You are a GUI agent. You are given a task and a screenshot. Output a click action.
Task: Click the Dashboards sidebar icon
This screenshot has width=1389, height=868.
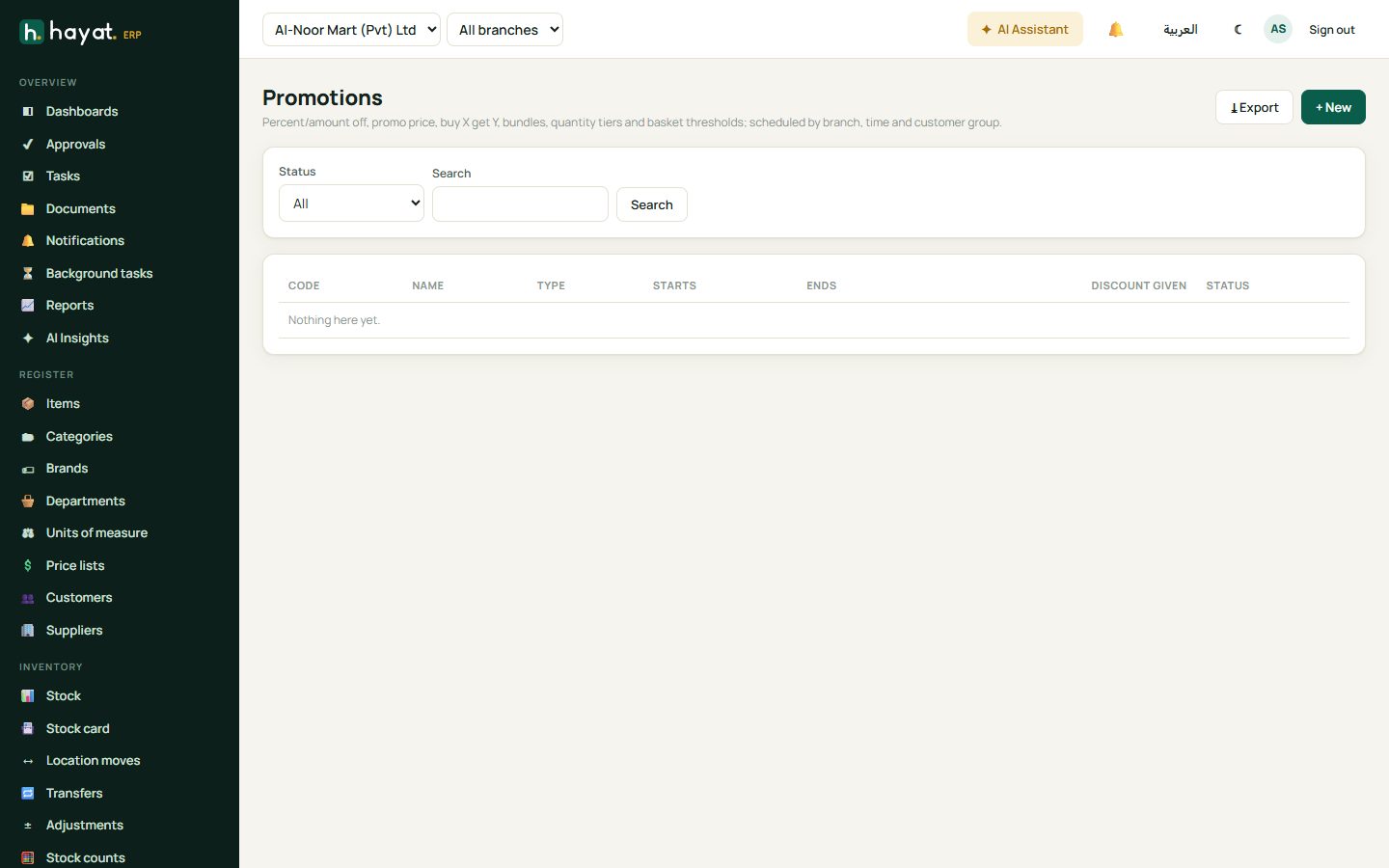point(28,112)
